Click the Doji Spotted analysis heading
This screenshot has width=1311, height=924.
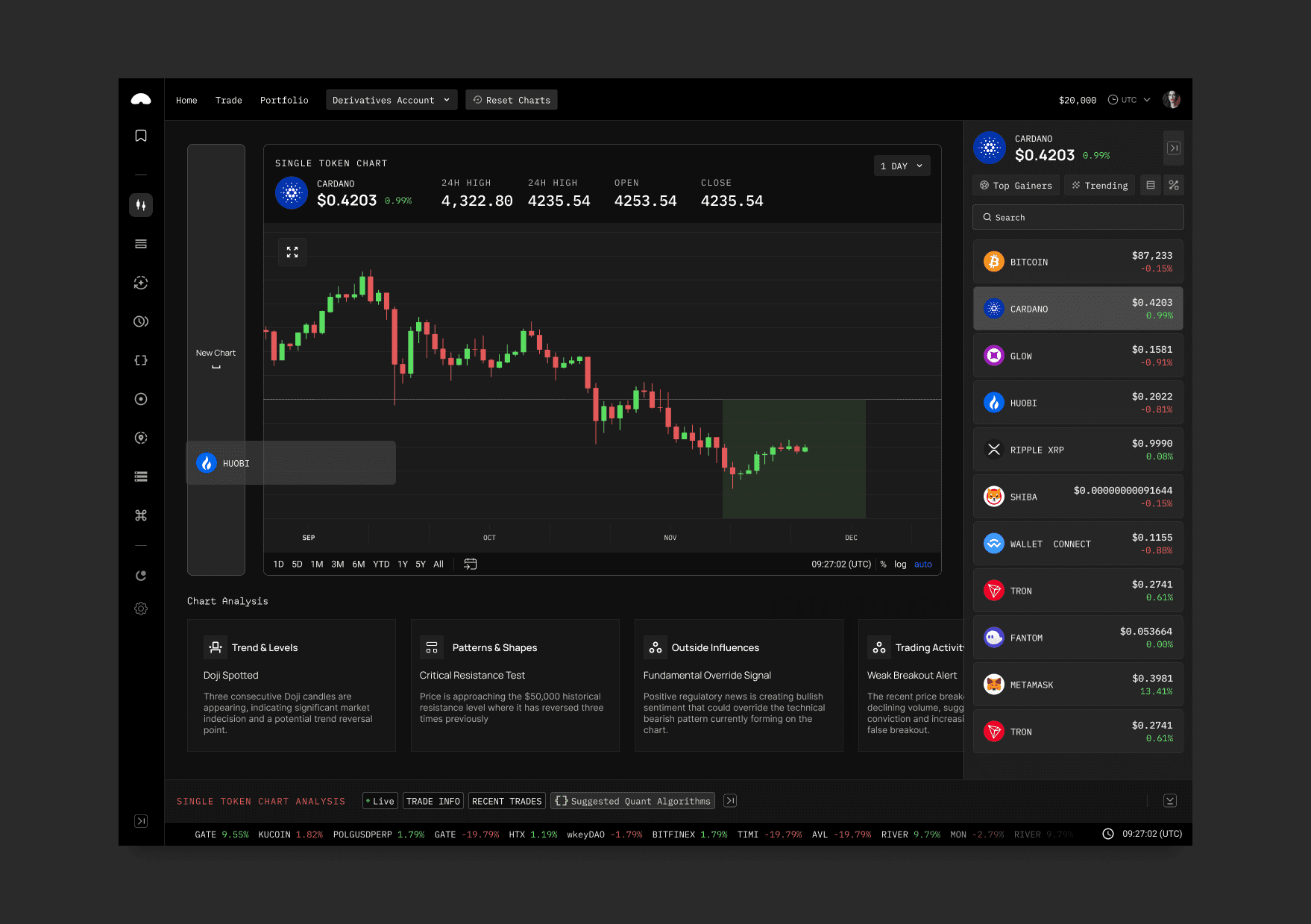[x=231, y=675]
